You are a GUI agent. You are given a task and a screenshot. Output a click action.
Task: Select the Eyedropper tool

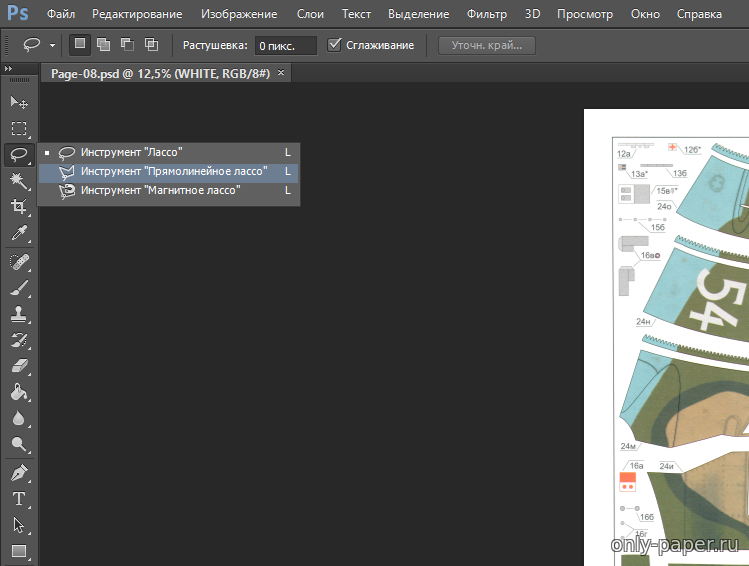pyautogui.click(x=18, y=233)
